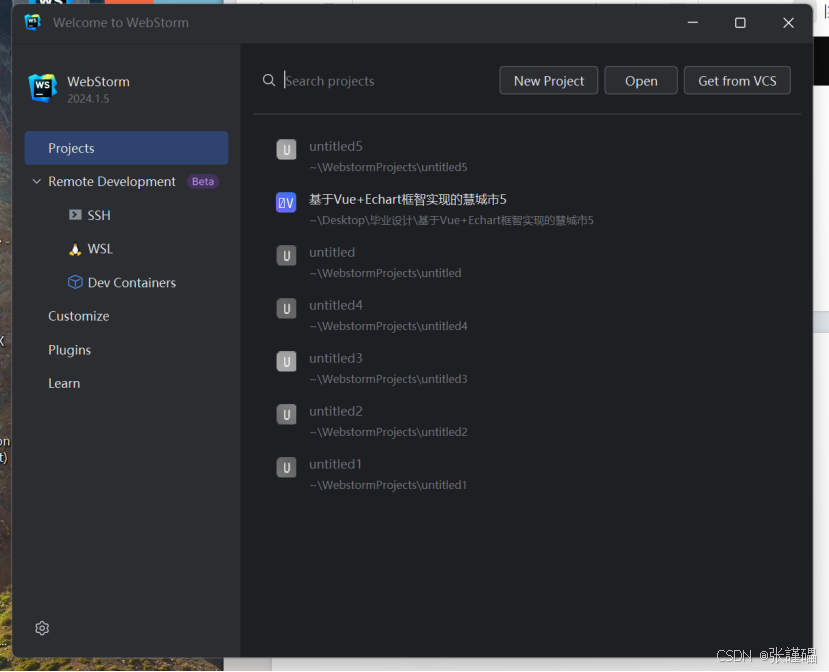Click the untitled1 project icon
Viewport: 829px width, 672px height.
click(286, 467)
